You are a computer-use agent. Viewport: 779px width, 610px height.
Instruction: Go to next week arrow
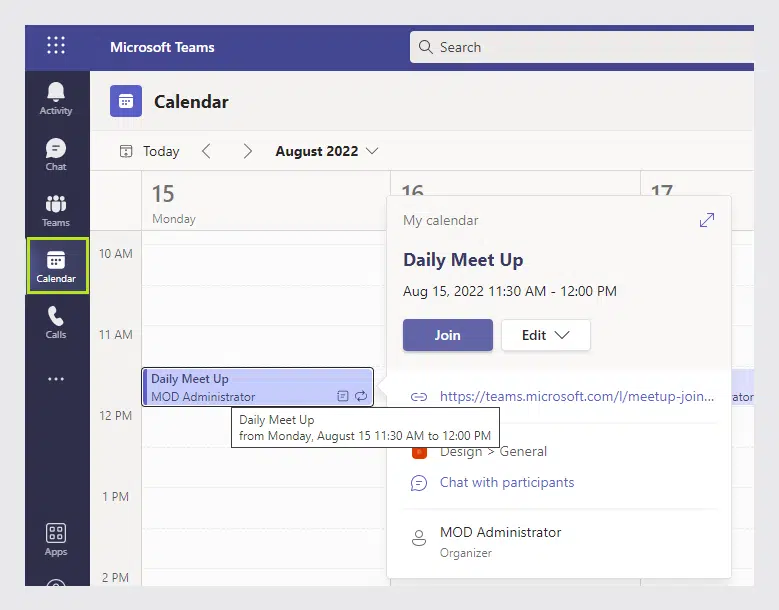click(x=247, y=151)
